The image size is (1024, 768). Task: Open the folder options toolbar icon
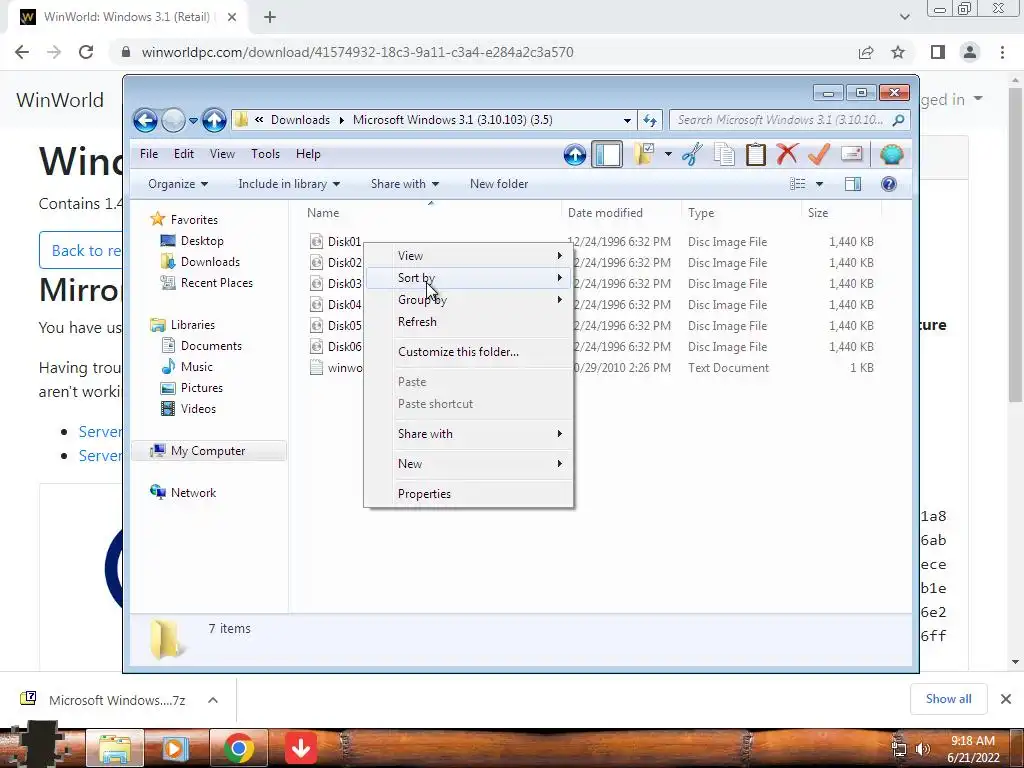[644, 155]
